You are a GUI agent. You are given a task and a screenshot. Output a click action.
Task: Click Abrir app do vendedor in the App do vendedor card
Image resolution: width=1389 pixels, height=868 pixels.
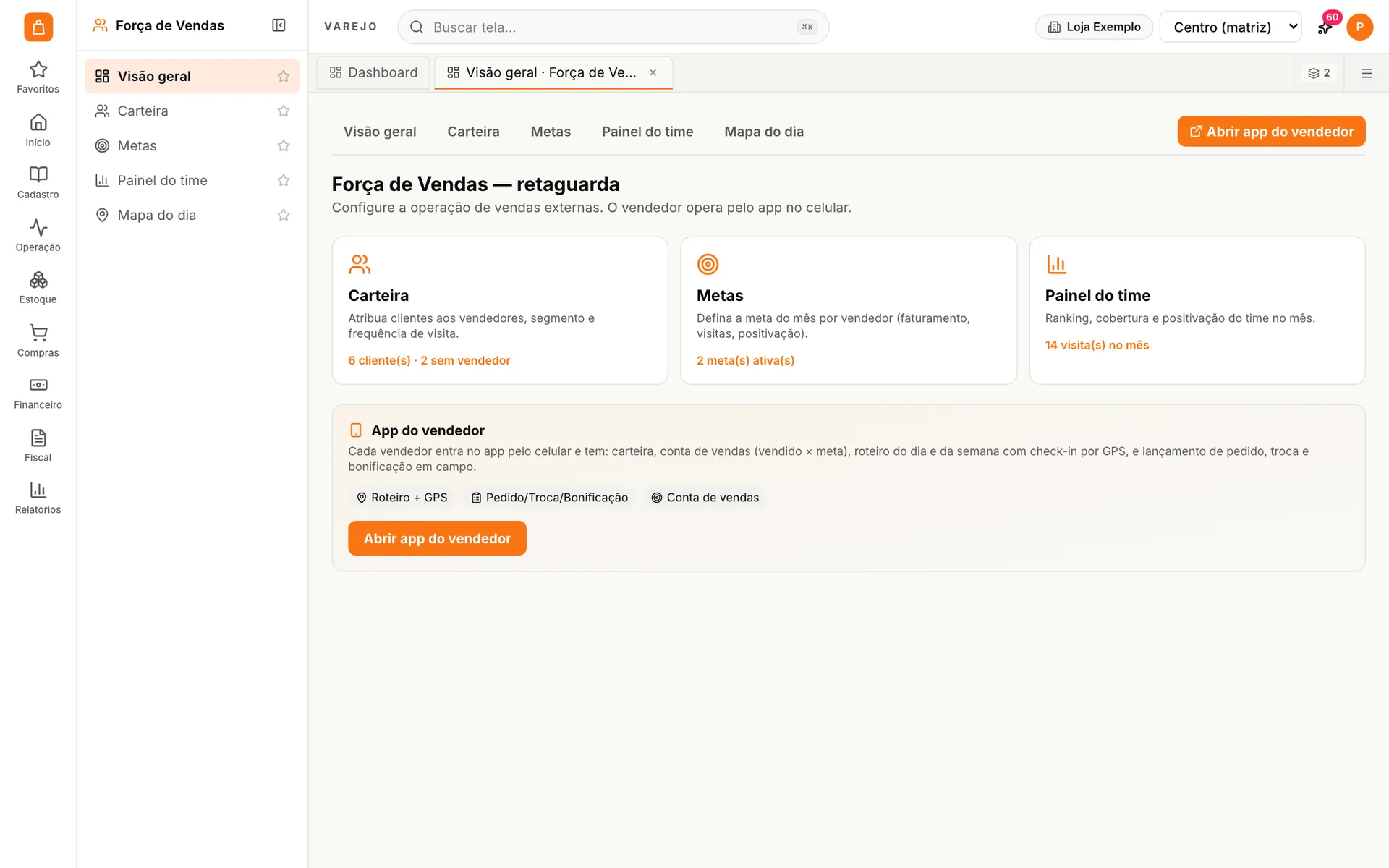(x=437, y=538)
